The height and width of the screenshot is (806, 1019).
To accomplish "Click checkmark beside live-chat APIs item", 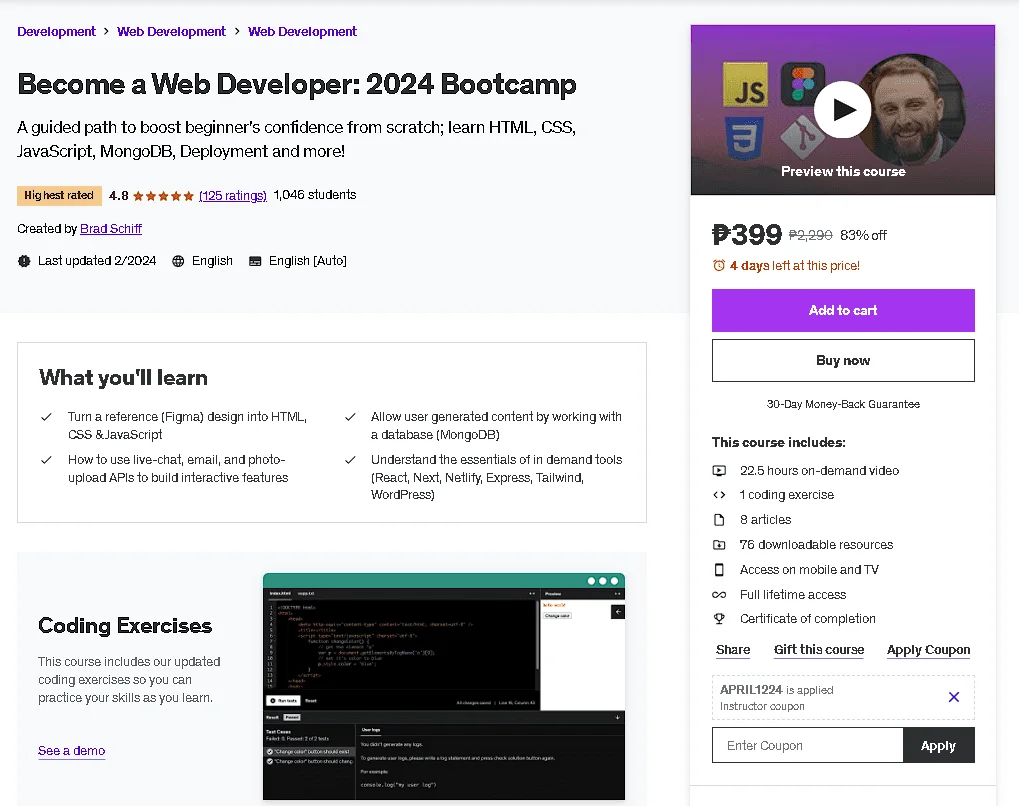I will pos(46,460).
